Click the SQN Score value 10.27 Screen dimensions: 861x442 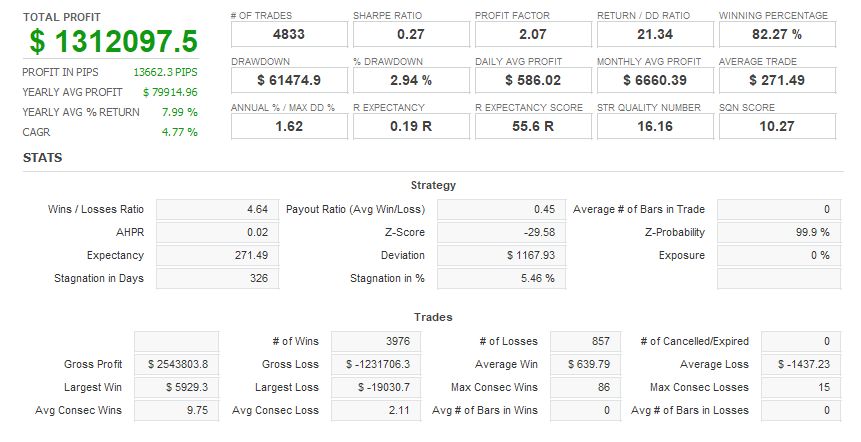click(x=776, y=126)
